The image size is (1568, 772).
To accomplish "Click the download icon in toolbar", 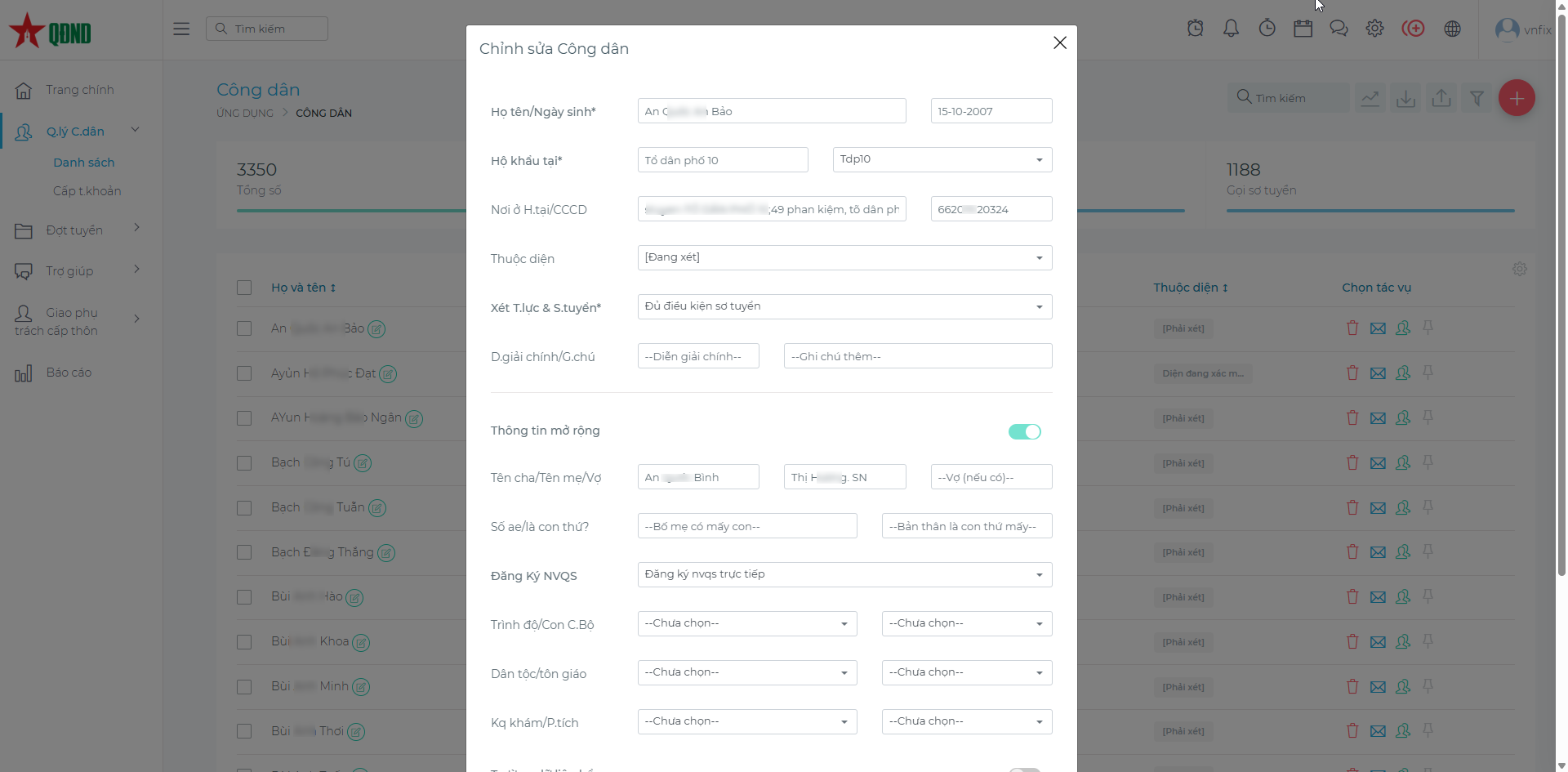I will pyautogui.click(x=1405, y=98).
